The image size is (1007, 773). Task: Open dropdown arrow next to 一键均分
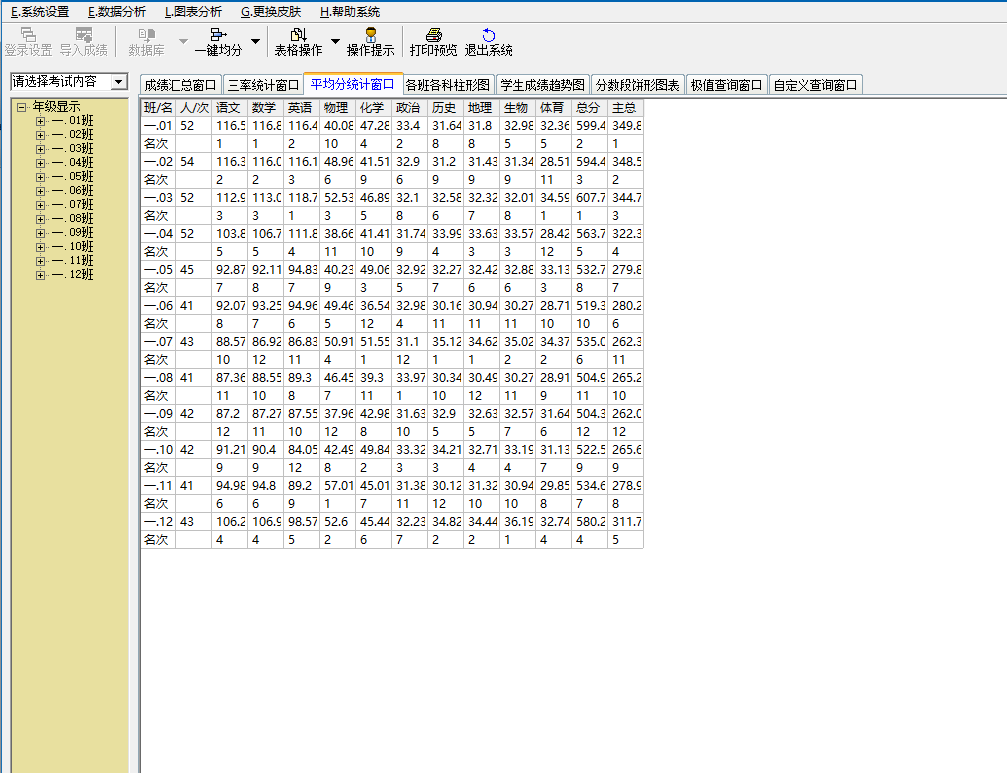(x=255, y=42)
